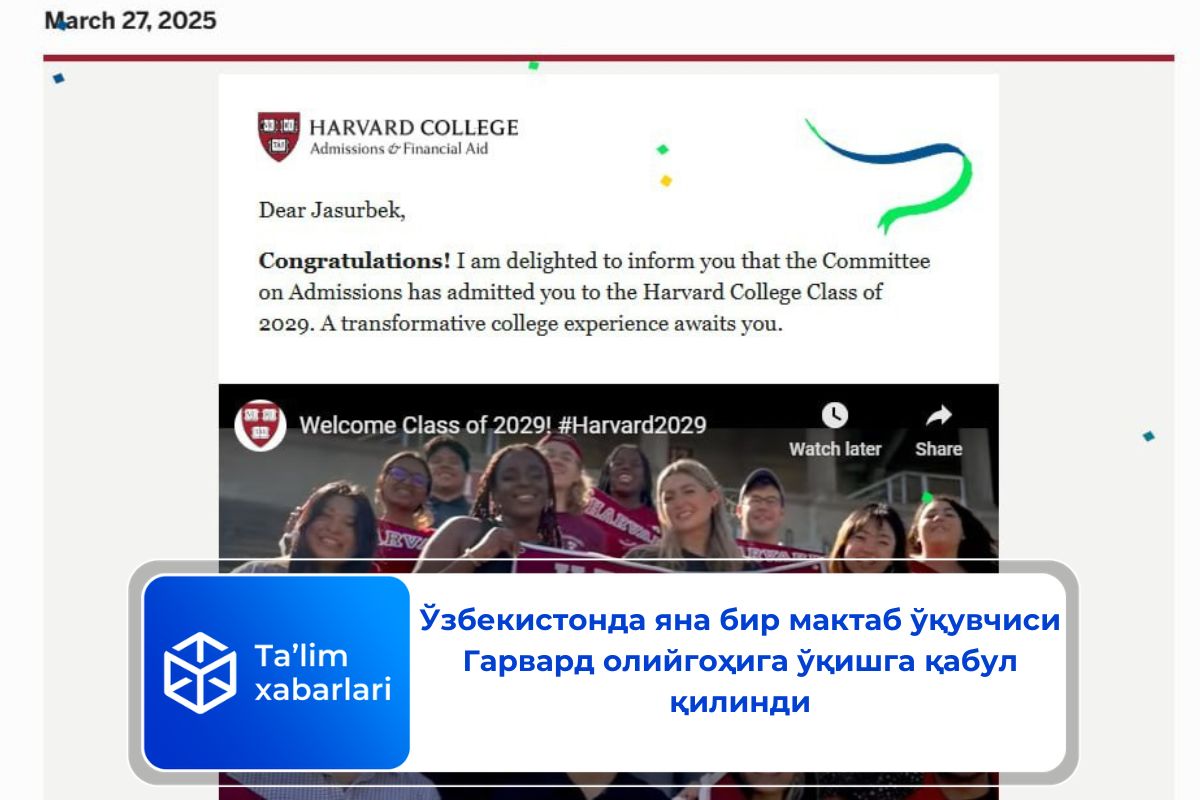Click the yellow confetti square

coord(666,181)
